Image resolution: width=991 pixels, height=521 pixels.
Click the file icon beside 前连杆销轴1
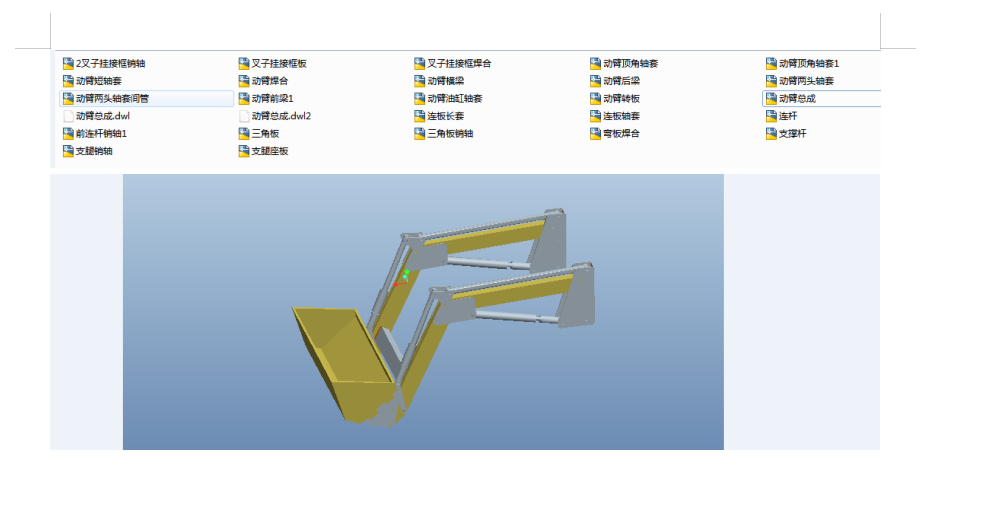pos(68,133)
